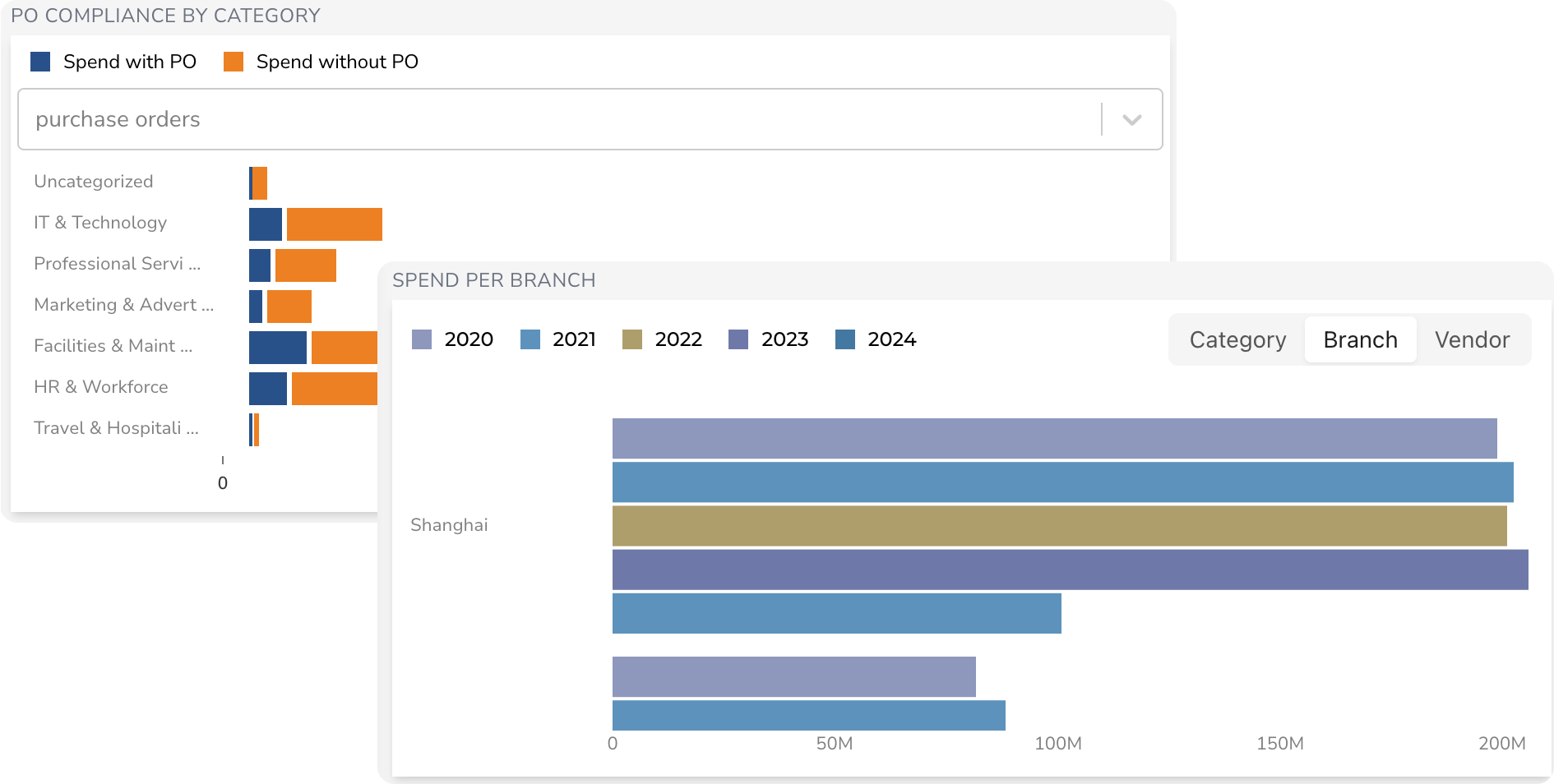Click Shanghai's 2020 lavender bar
Viewport: 1554px width, 784px height.
(x=1055, y=439)
